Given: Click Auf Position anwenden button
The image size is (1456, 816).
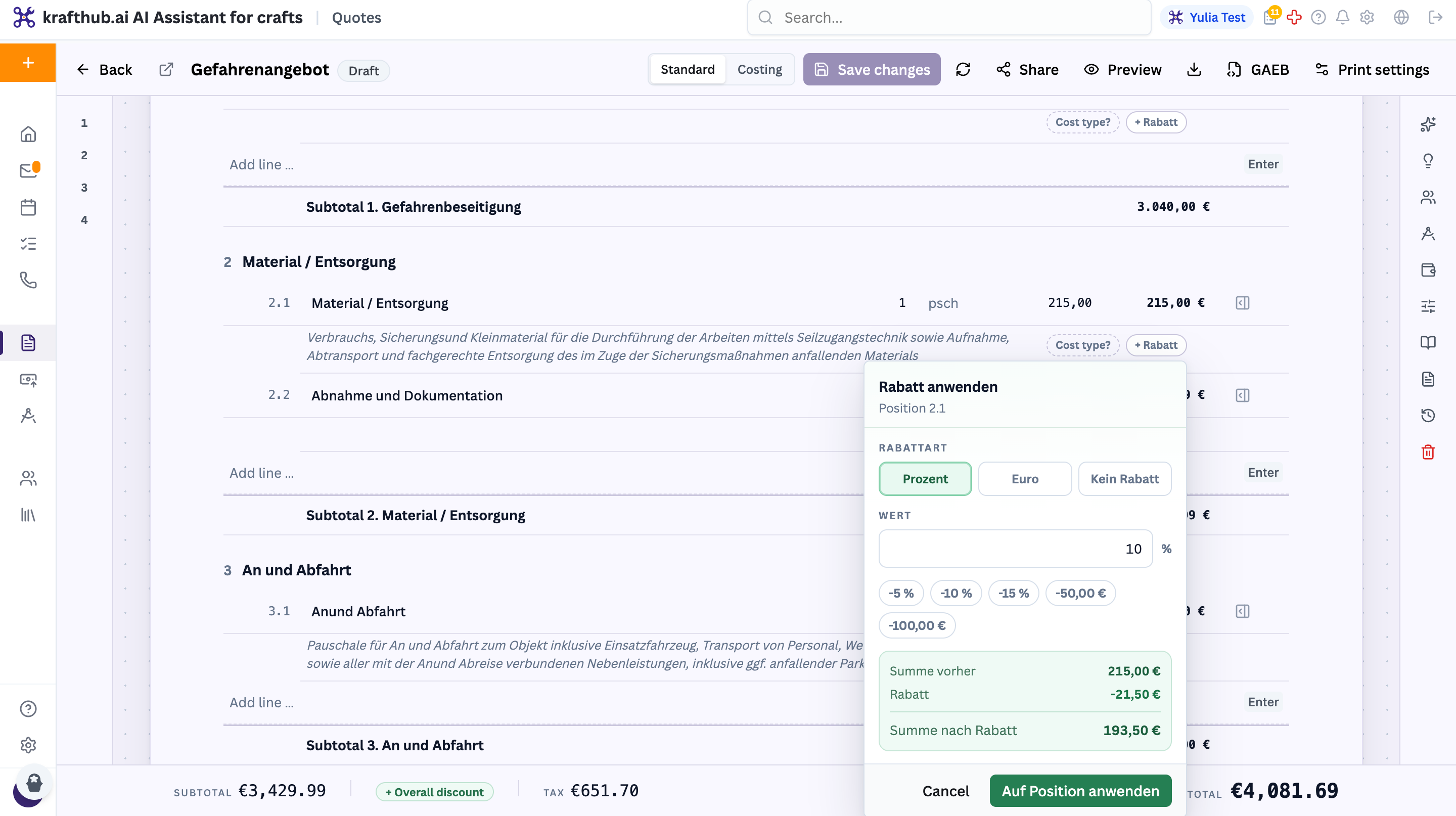Looking at the screenshot, I should [1080, 791].
